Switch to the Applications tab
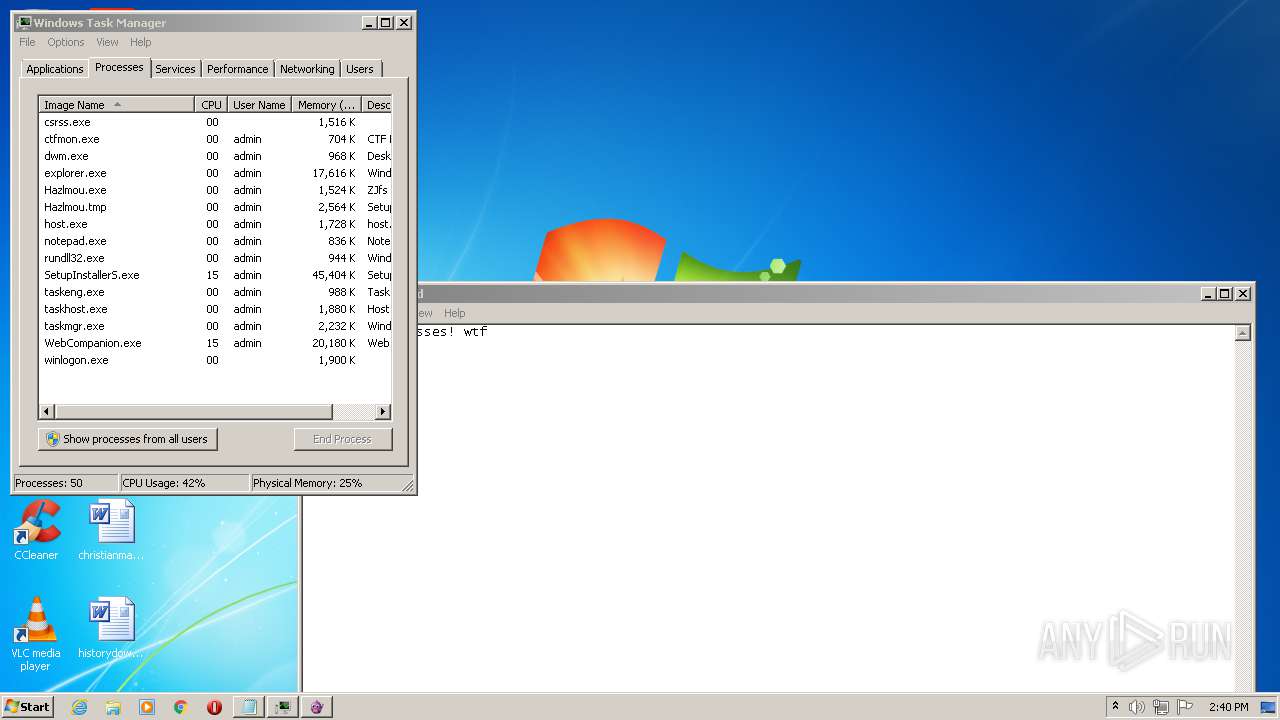The height and width of the screenshot is (720, 1280). tap(54, 69)
